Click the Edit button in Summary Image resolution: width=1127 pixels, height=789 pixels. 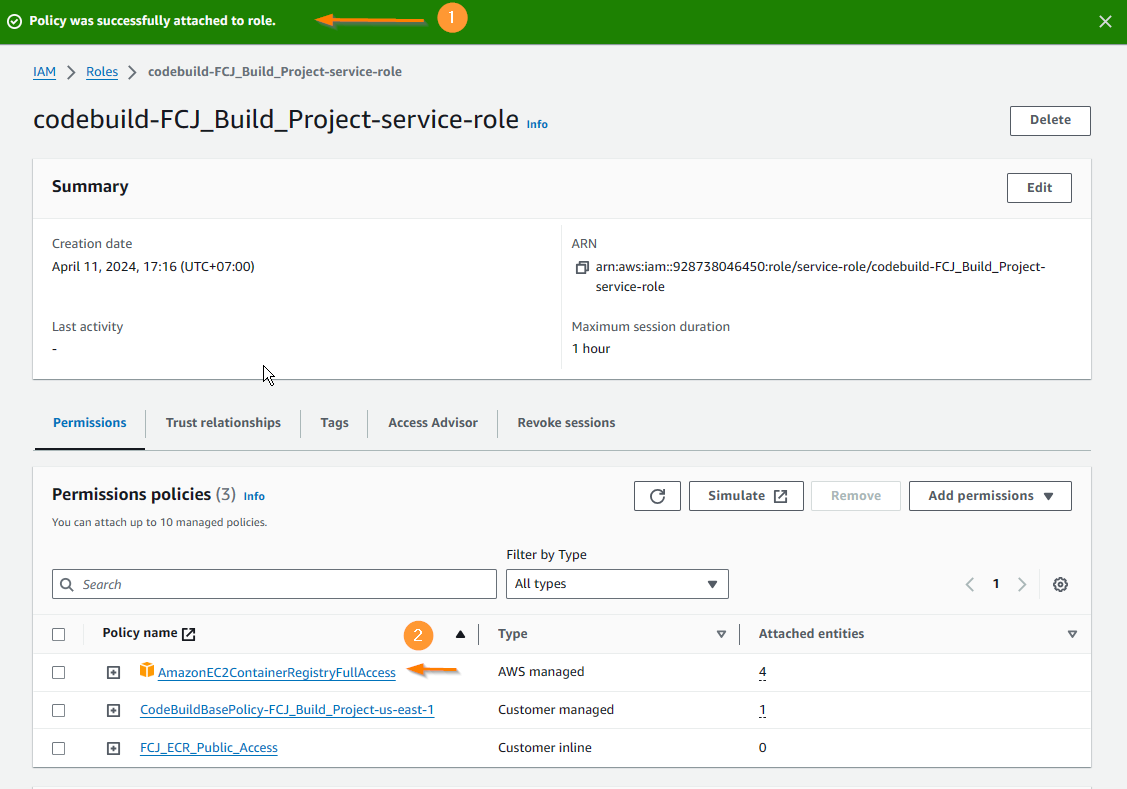click(1039, 188)
